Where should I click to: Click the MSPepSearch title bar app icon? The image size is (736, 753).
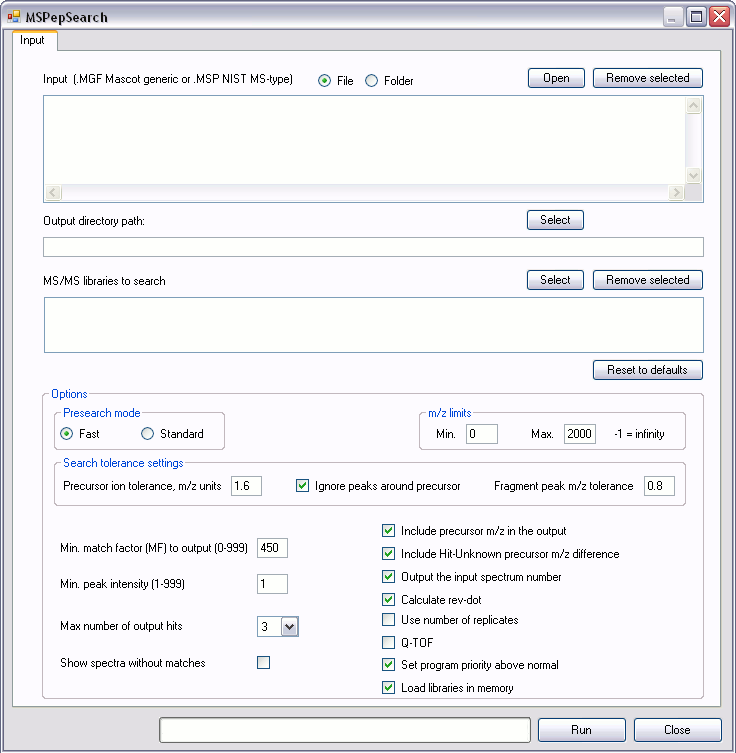[14, 17]
